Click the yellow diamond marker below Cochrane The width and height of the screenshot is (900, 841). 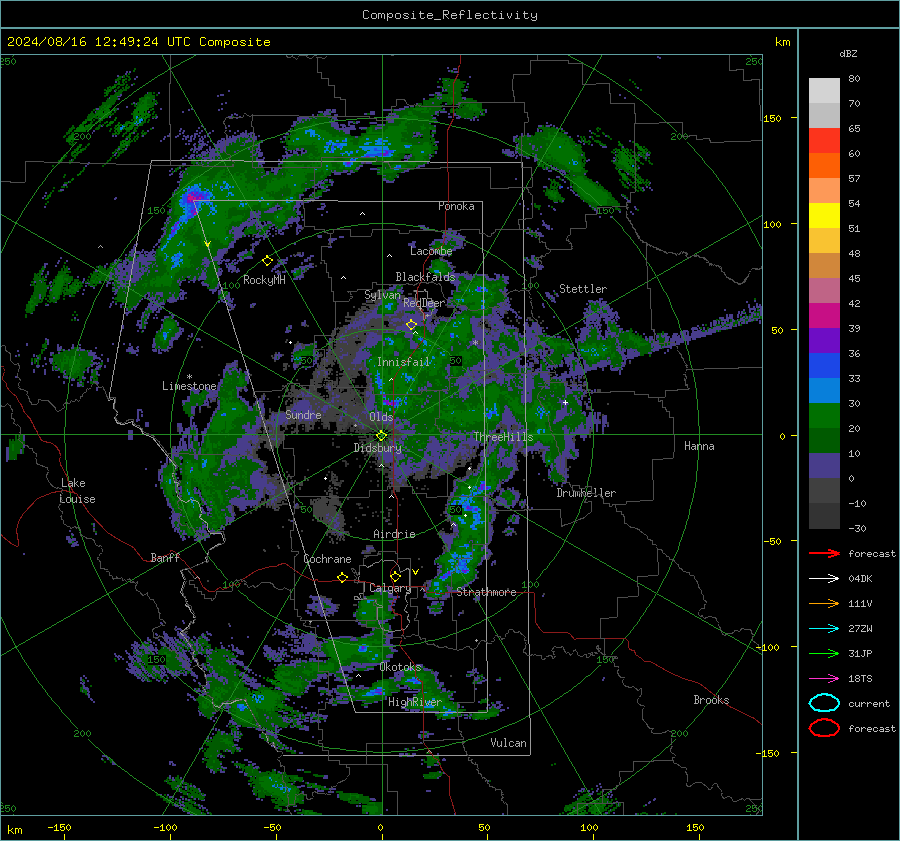tap(343, 577)
